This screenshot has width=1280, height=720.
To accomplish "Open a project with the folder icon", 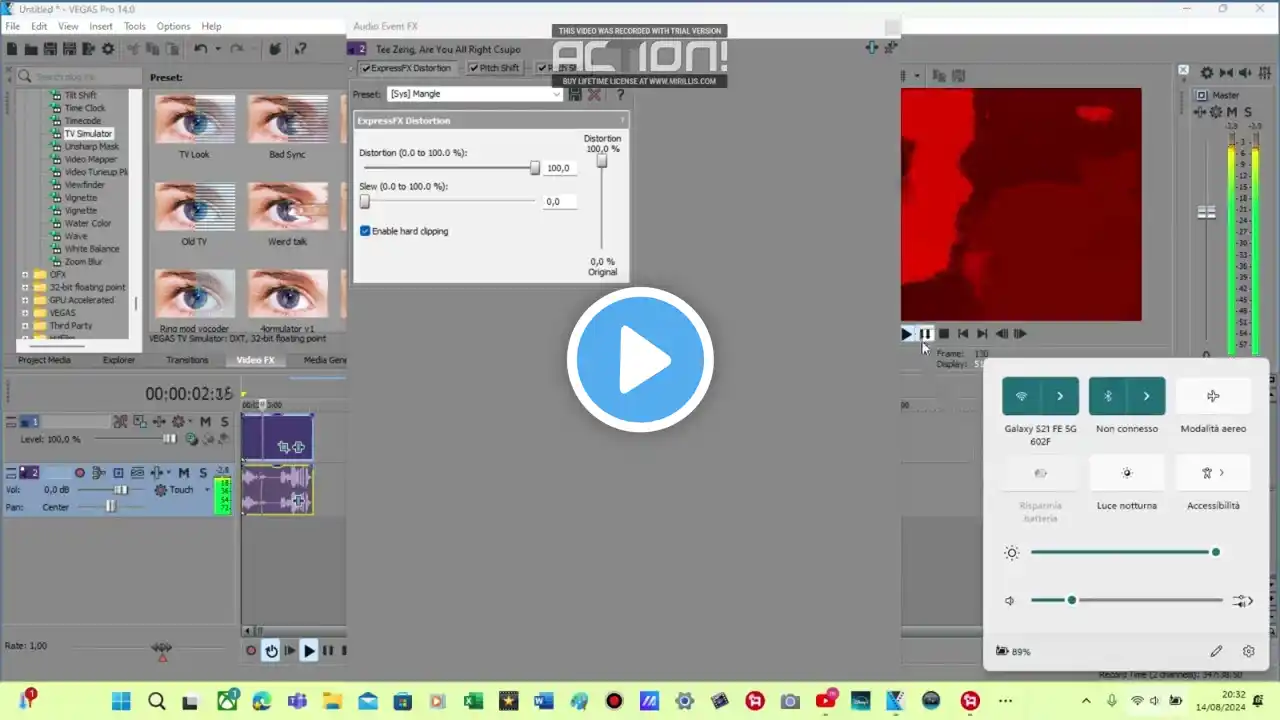I will (31, 49).
